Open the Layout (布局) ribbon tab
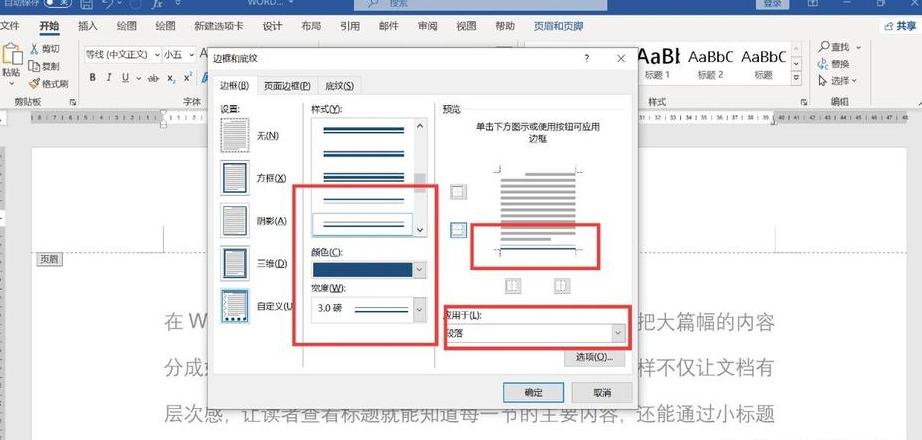The image size is (922, 440). point(310,26)
